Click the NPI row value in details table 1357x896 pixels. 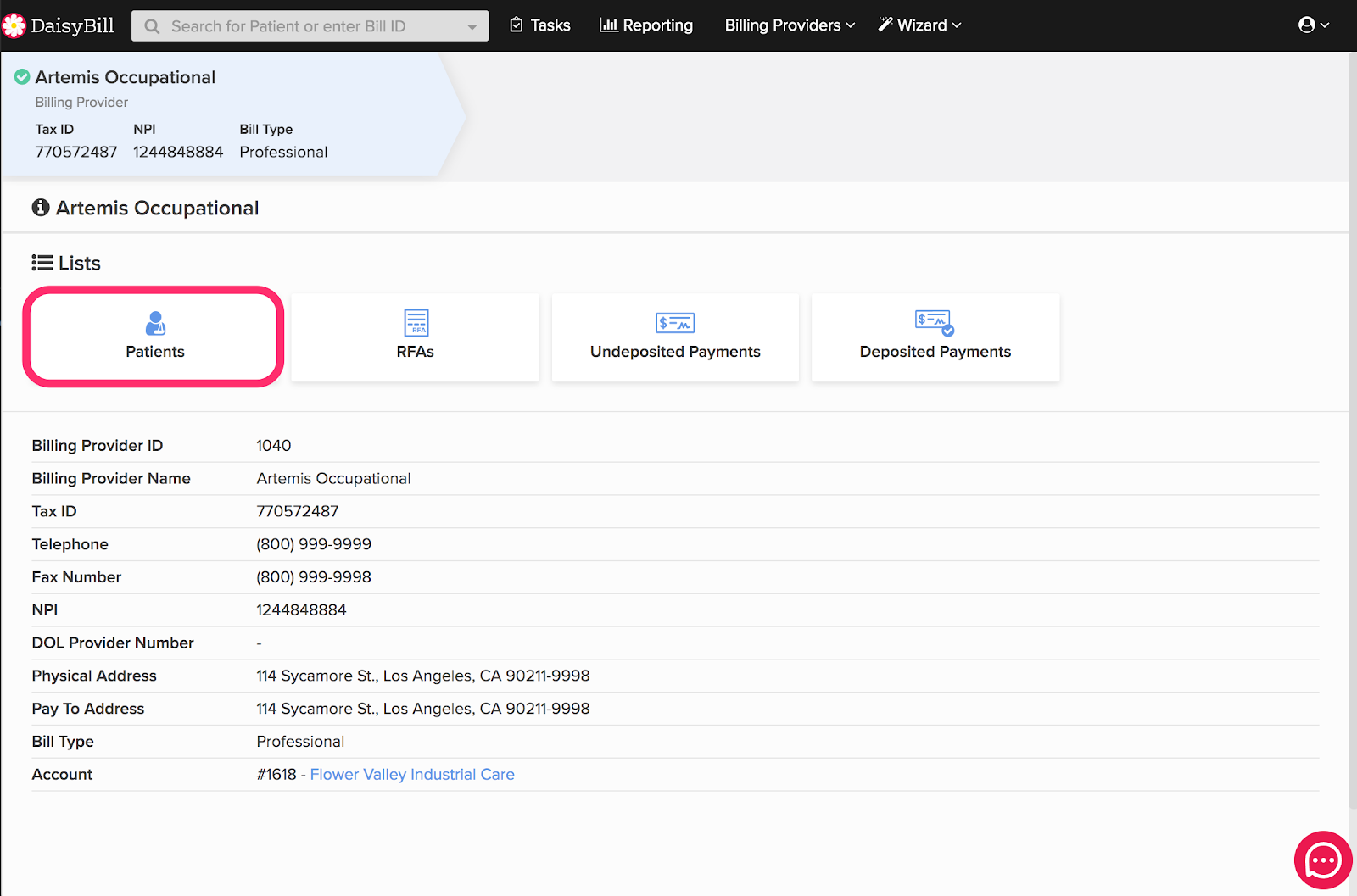pyautogui.click(x=302, y=609)
